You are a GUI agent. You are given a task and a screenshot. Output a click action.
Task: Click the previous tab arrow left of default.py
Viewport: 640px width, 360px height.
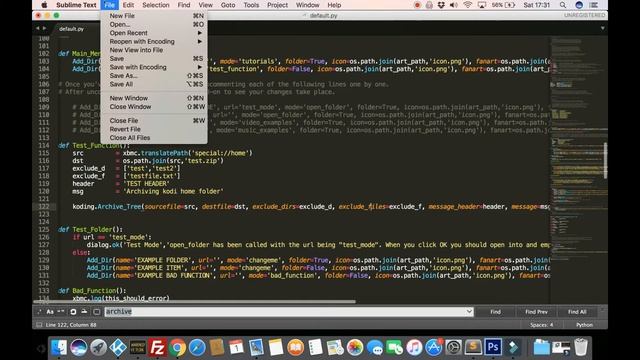38,28
